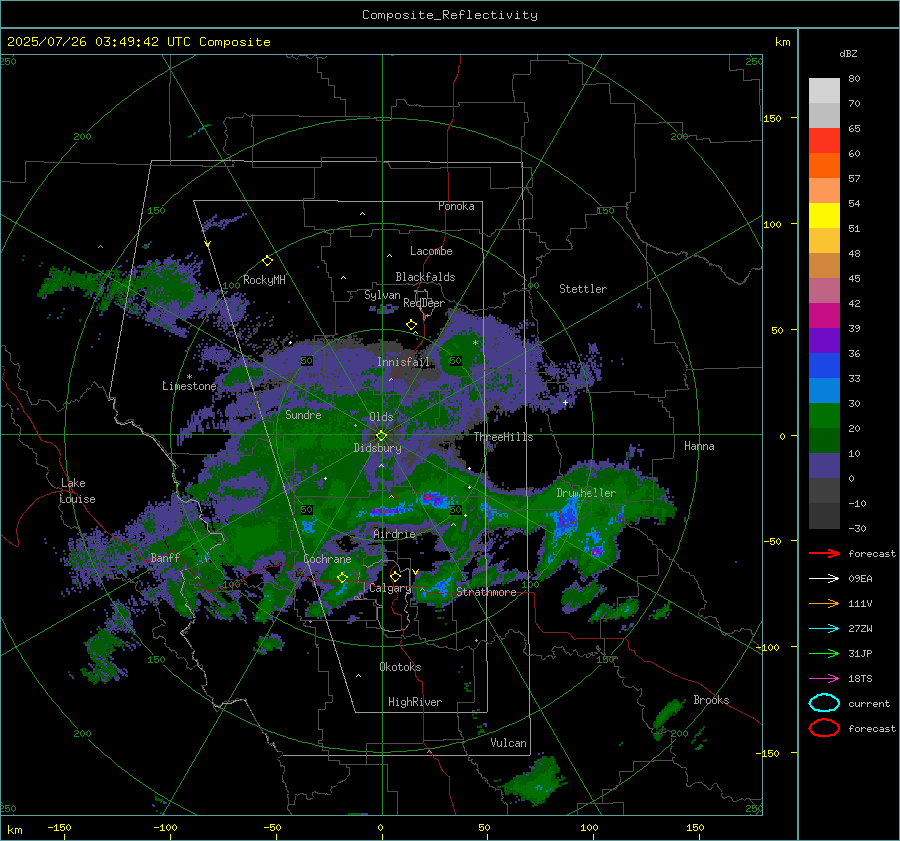The image size is (900, 841).
Task: Click the 80 dBZ scale value
Action: [854, 79]
